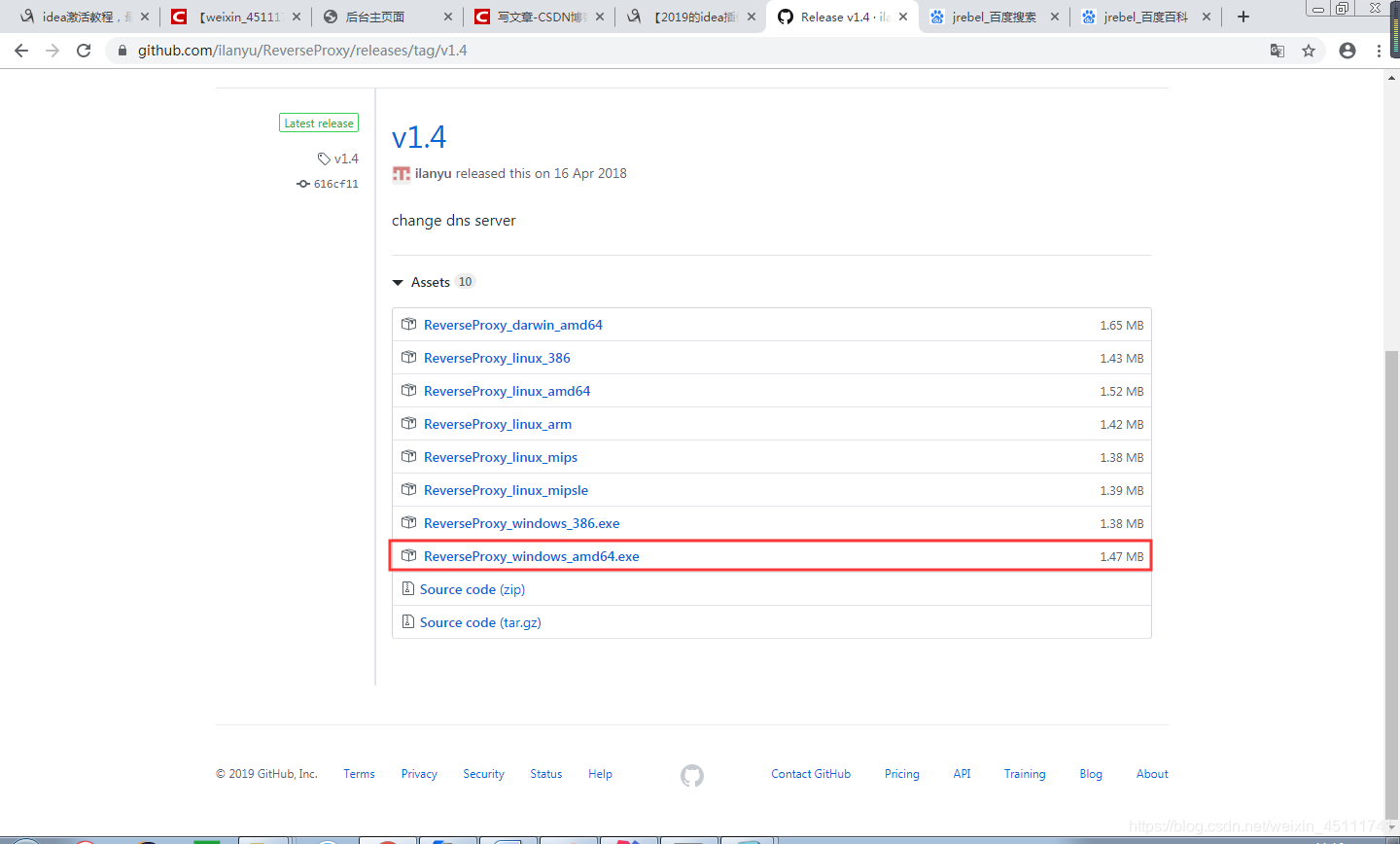Open the Security footer link
Viewport: 1400px width, 844px height.
click(483, 774)
